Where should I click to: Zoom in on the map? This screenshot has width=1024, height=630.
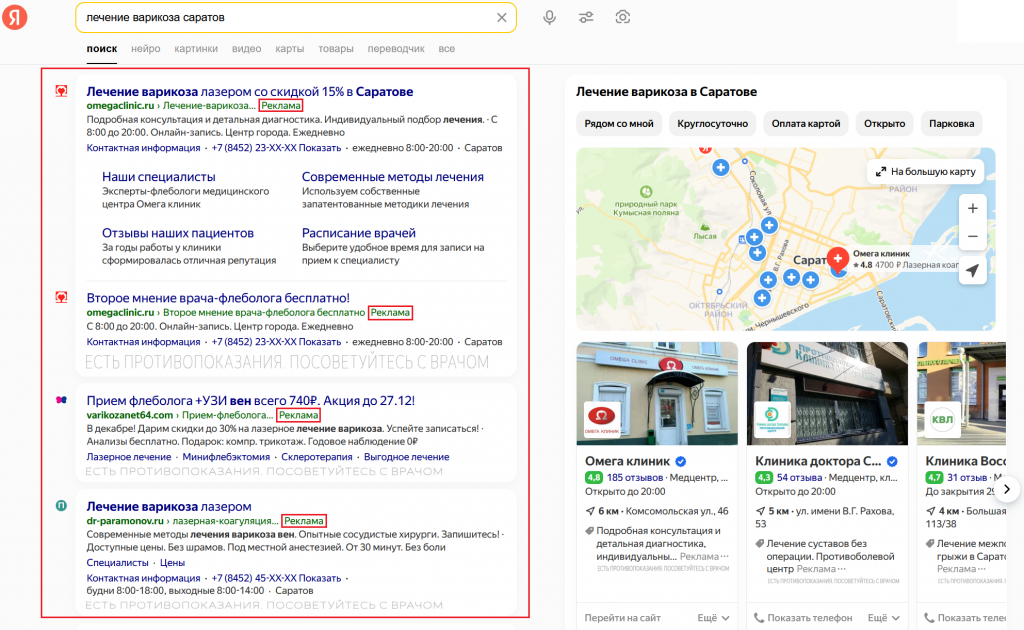coord(972,208)
